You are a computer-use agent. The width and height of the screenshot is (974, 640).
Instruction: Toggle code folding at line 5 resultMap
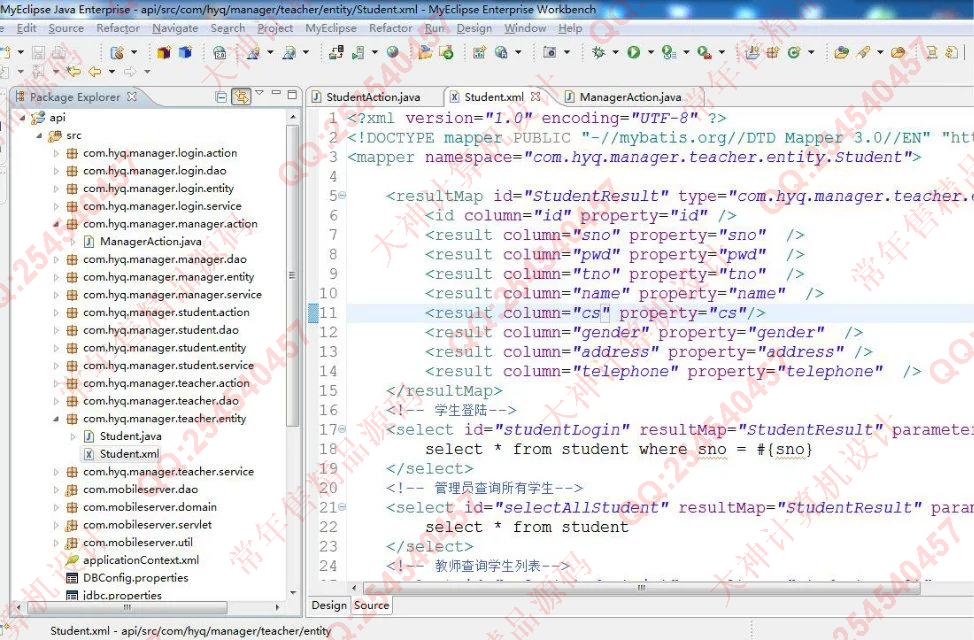click(342, 196)
